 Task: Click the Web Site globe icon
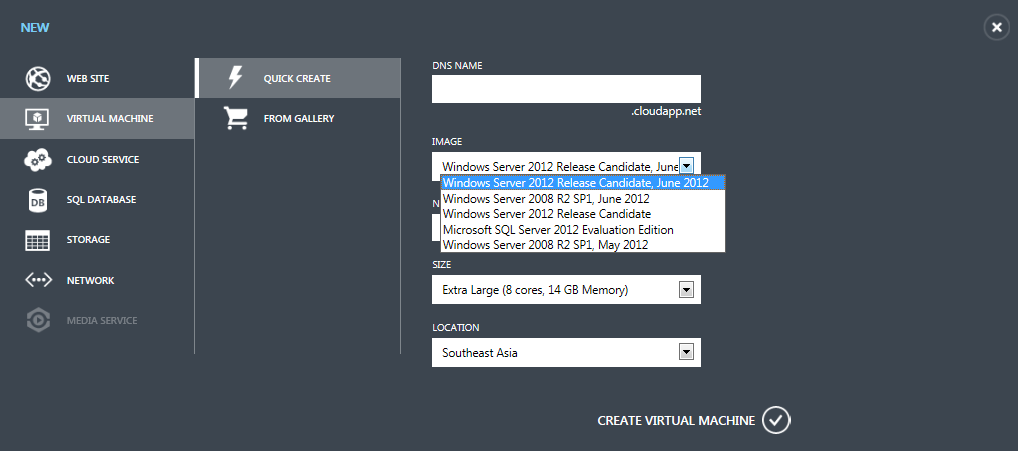pyautogui.click(x=38, y=79)
